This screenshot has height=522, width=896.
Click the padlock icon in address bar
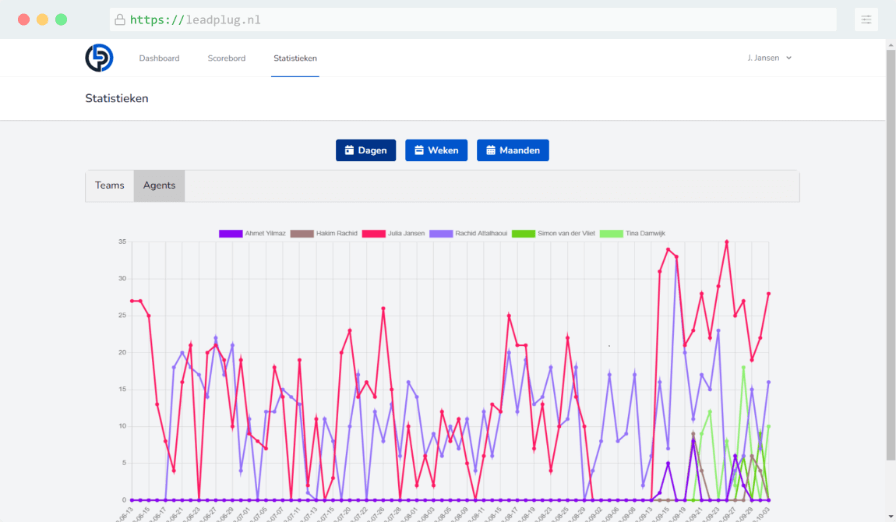pyautogui.click(x=120, y=20)
